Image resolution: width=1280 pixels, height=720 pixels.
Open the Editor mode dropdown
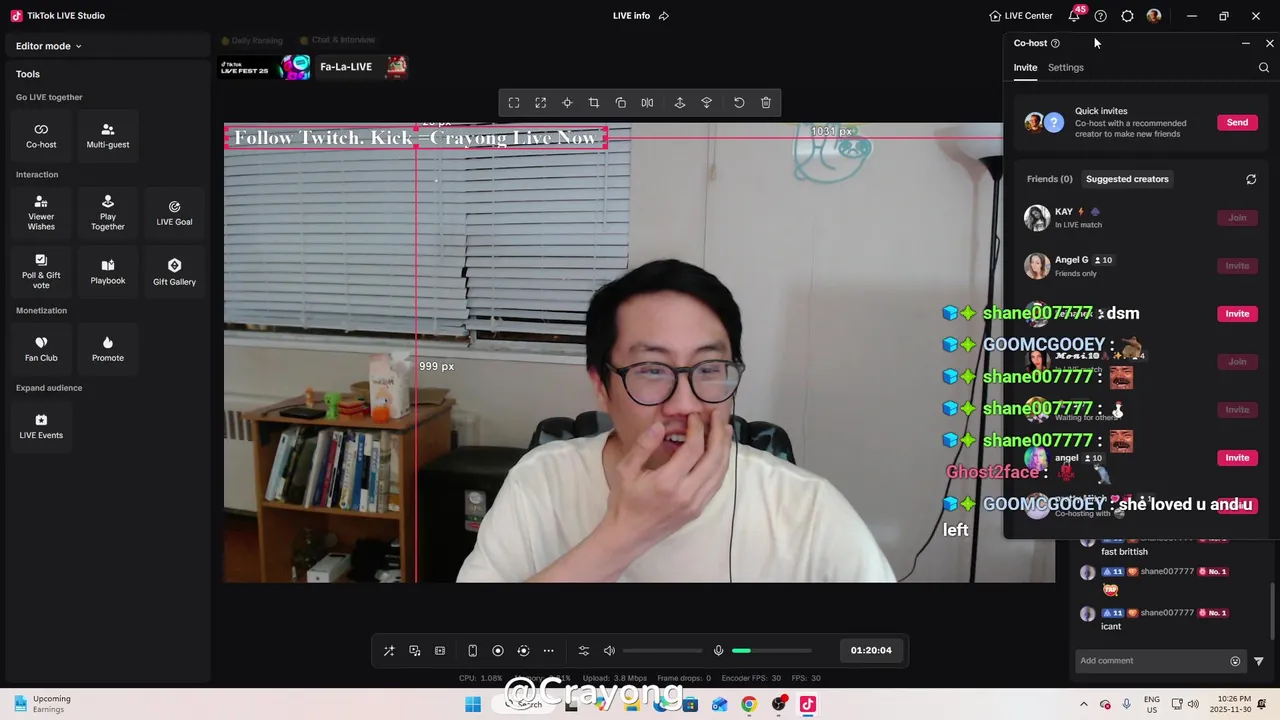49,46
